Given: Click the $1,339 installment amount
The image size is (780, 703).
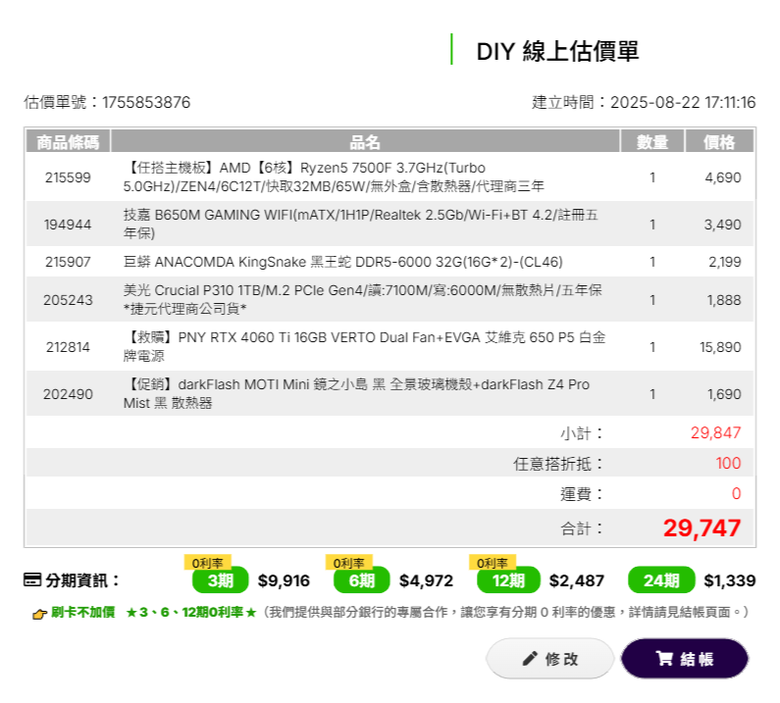Looking at the screenshot, I should pyautogui.click(x=730, y=581).
